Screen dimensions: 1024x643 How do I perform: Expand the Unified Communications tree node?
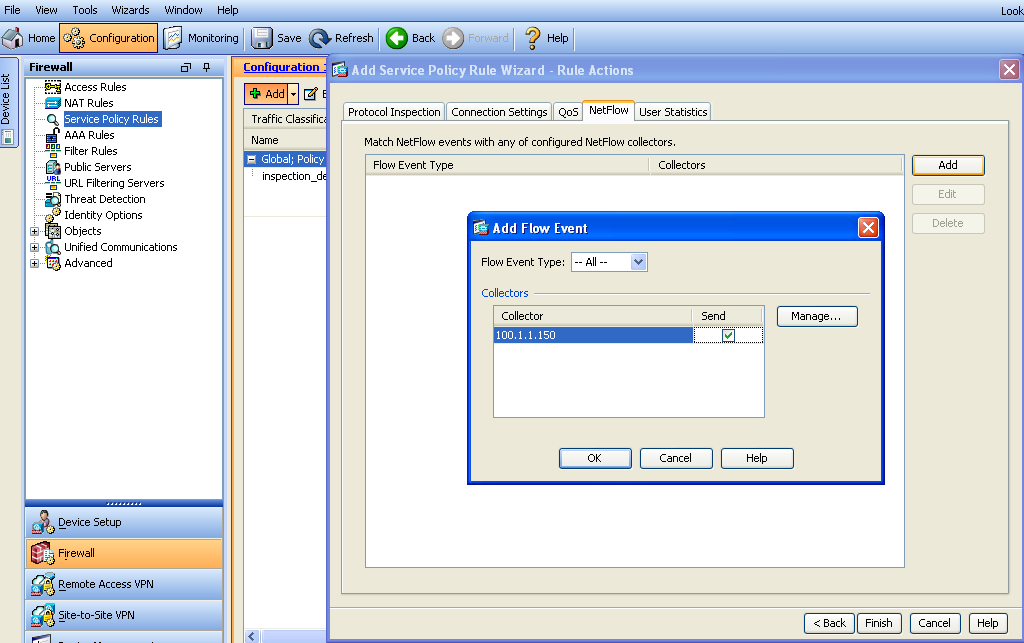pyautogui.click(x=35, y=247)
